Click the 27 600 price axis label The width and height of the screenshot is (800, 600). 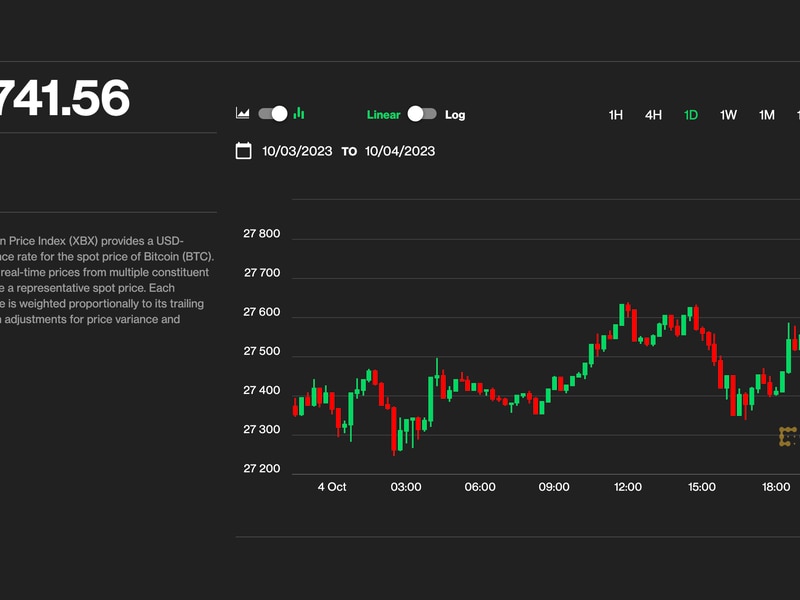[262, 313]
